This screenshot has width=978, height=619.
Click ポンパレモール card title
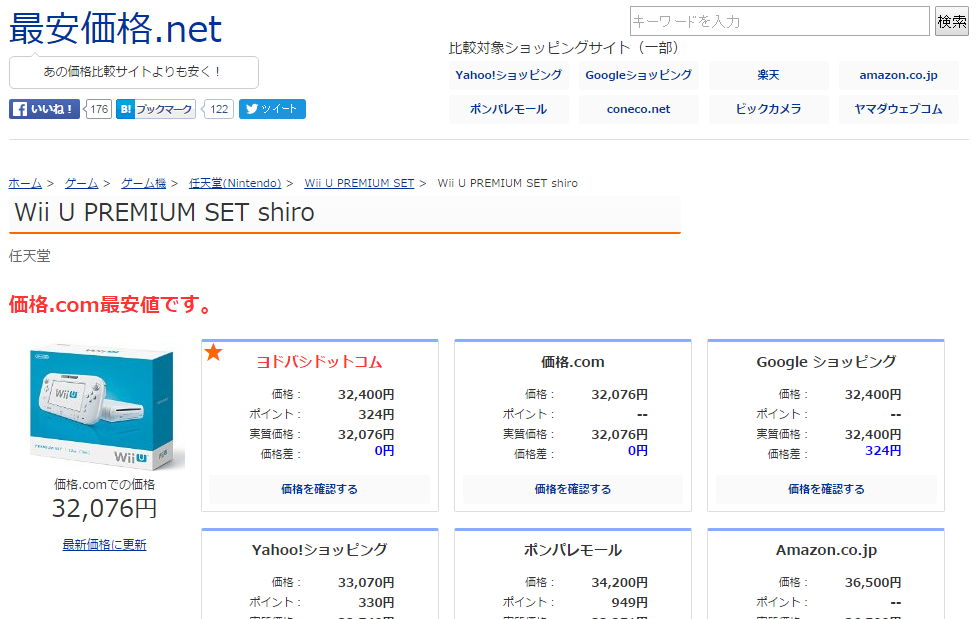573,550
